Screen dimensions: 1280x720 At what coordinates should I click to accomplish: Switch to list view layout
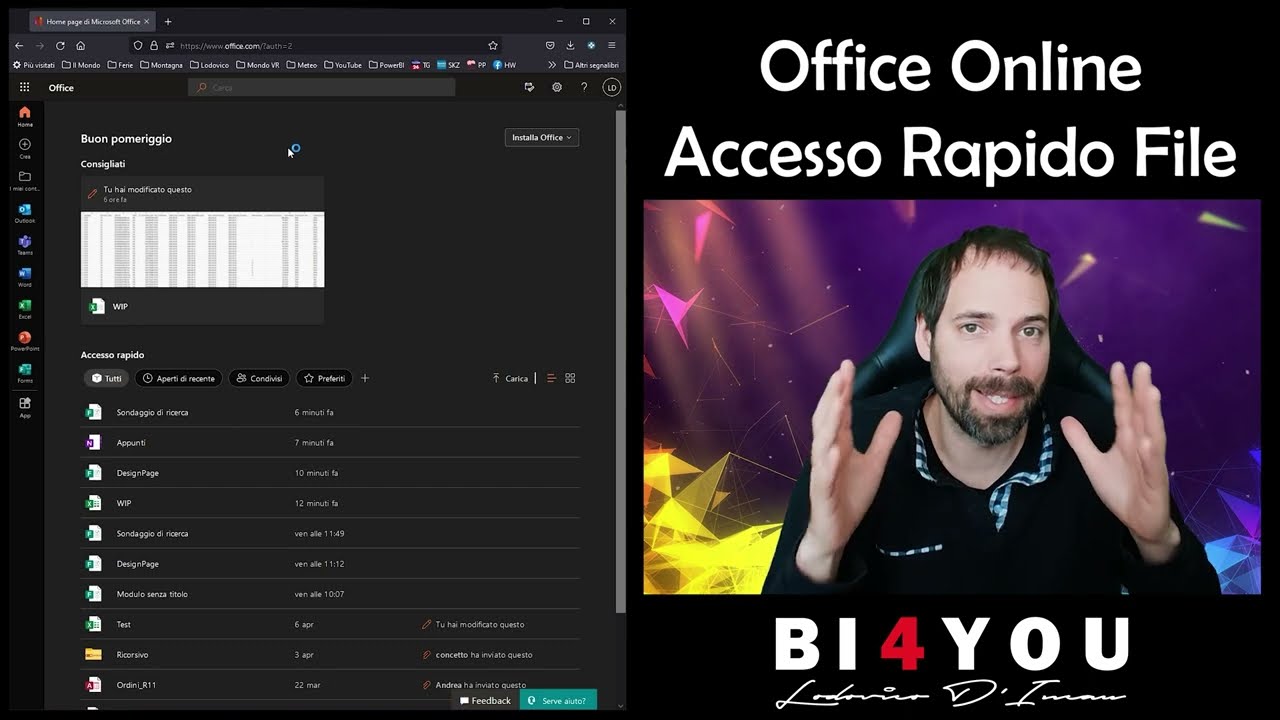(551, 378)
